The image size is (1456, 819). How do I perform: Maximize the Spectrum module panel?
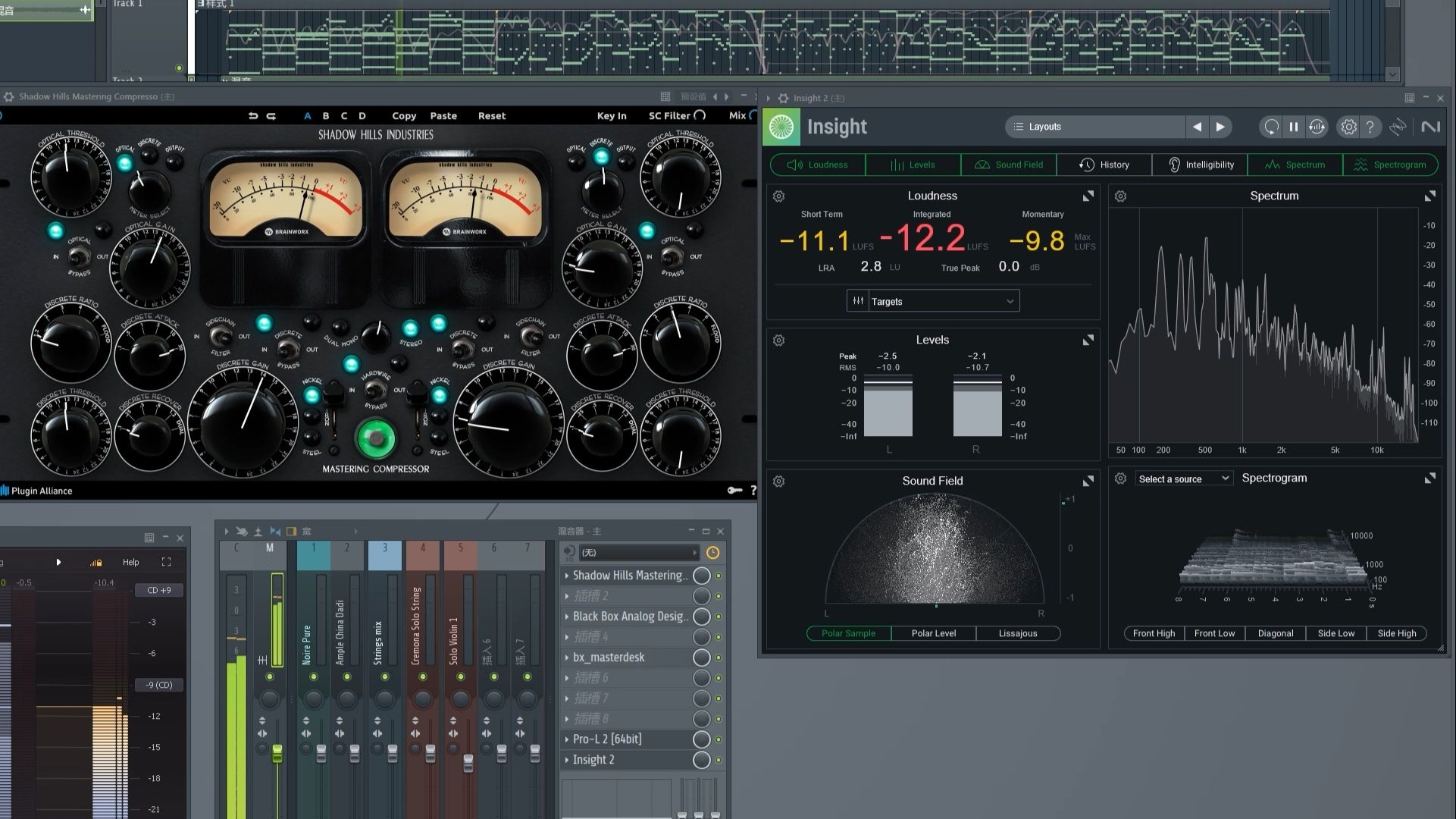(x=1430, y=196)
